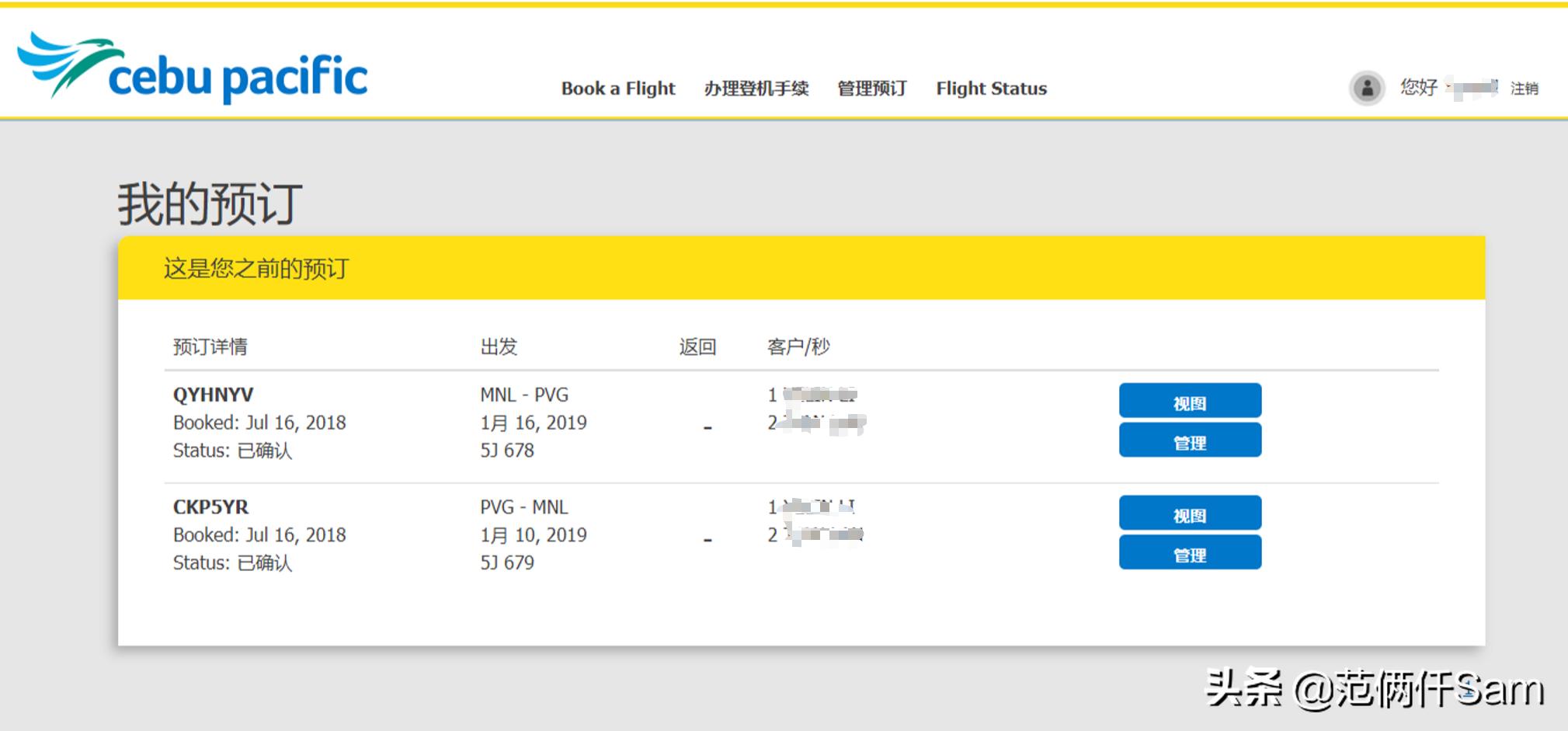Image resolution: width=1568 pixels, height=731 pixels.
Task: Open the Book a Flight menu
Action: tap(618, 89)
